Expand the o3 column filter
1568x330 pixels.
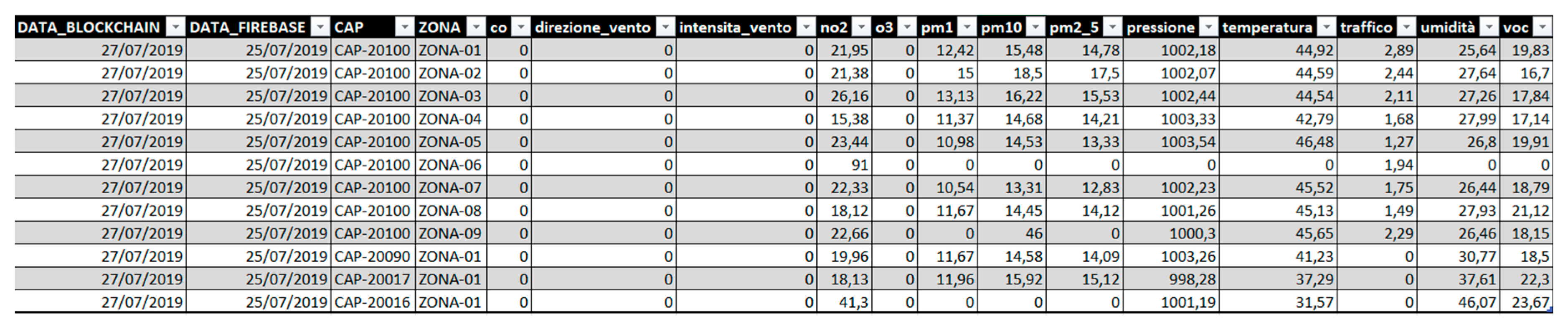point(908,28)
